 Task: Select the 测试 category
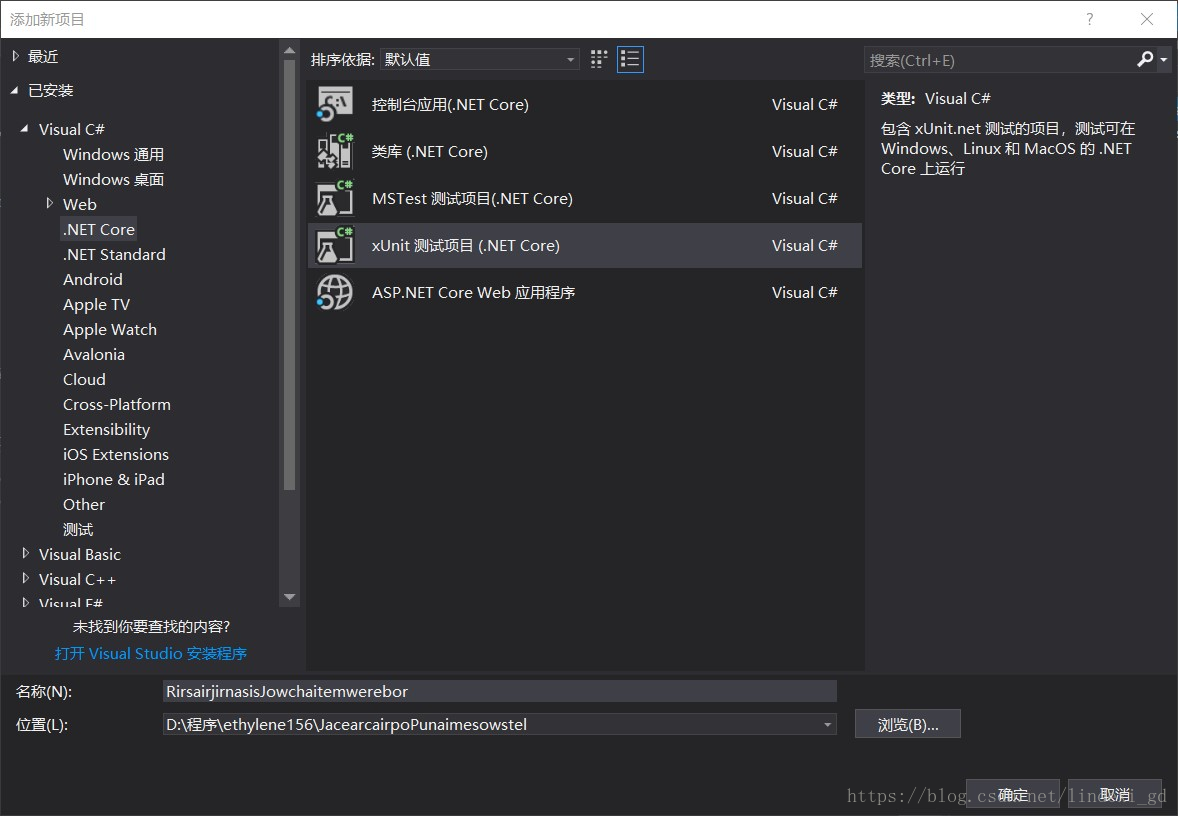(77, 529)
